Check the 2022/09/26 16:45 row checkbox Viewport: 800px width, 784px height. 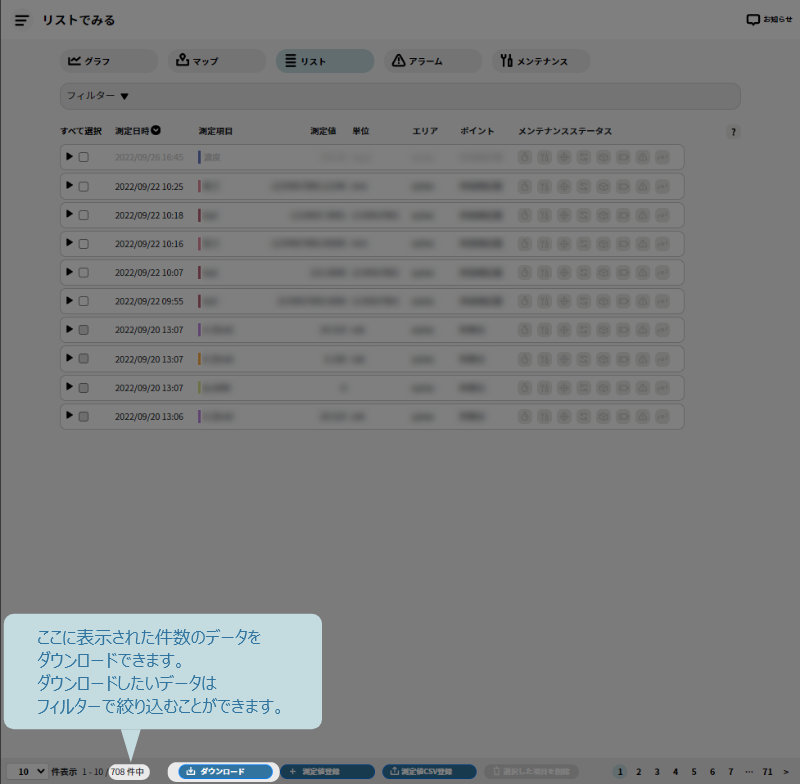coord(84,157)
